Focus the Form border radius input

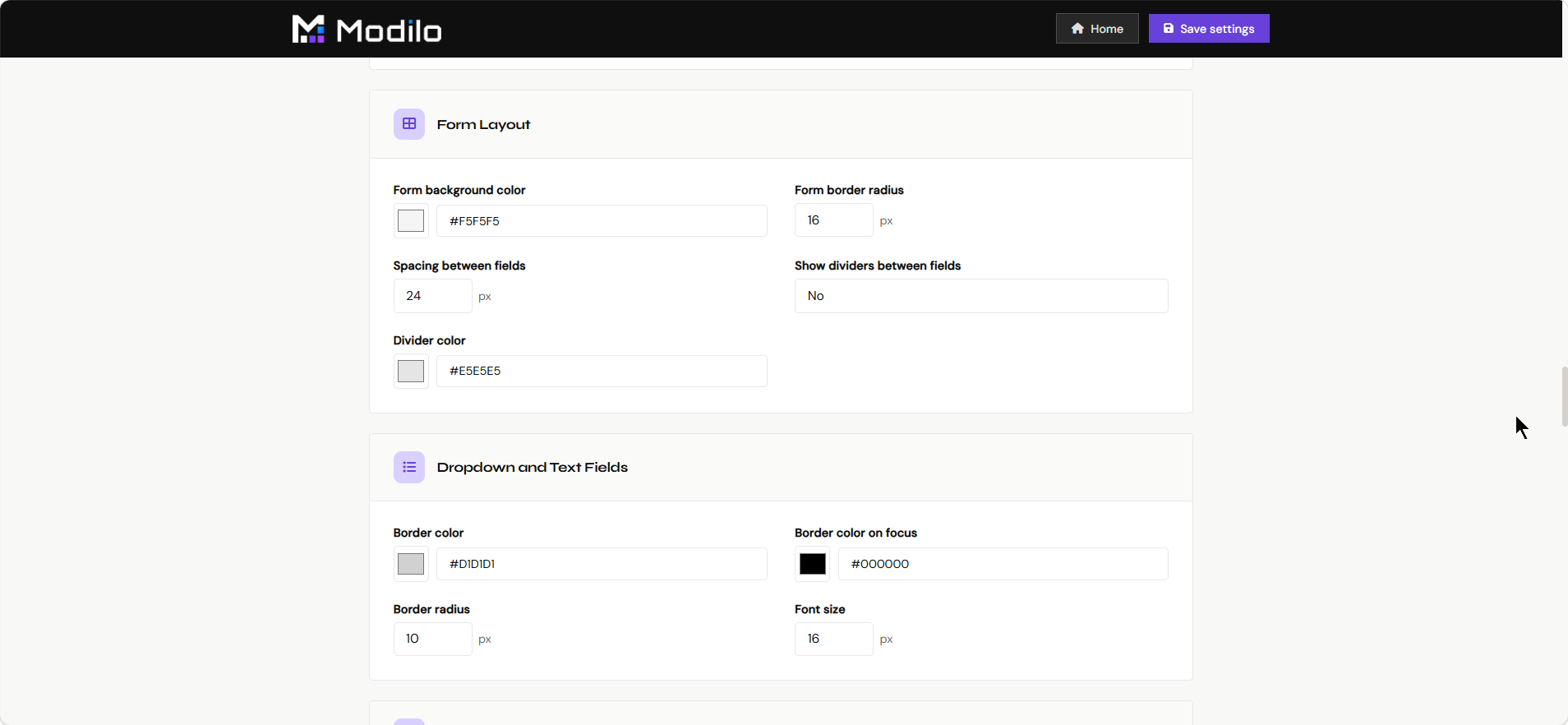pos(833,220)
